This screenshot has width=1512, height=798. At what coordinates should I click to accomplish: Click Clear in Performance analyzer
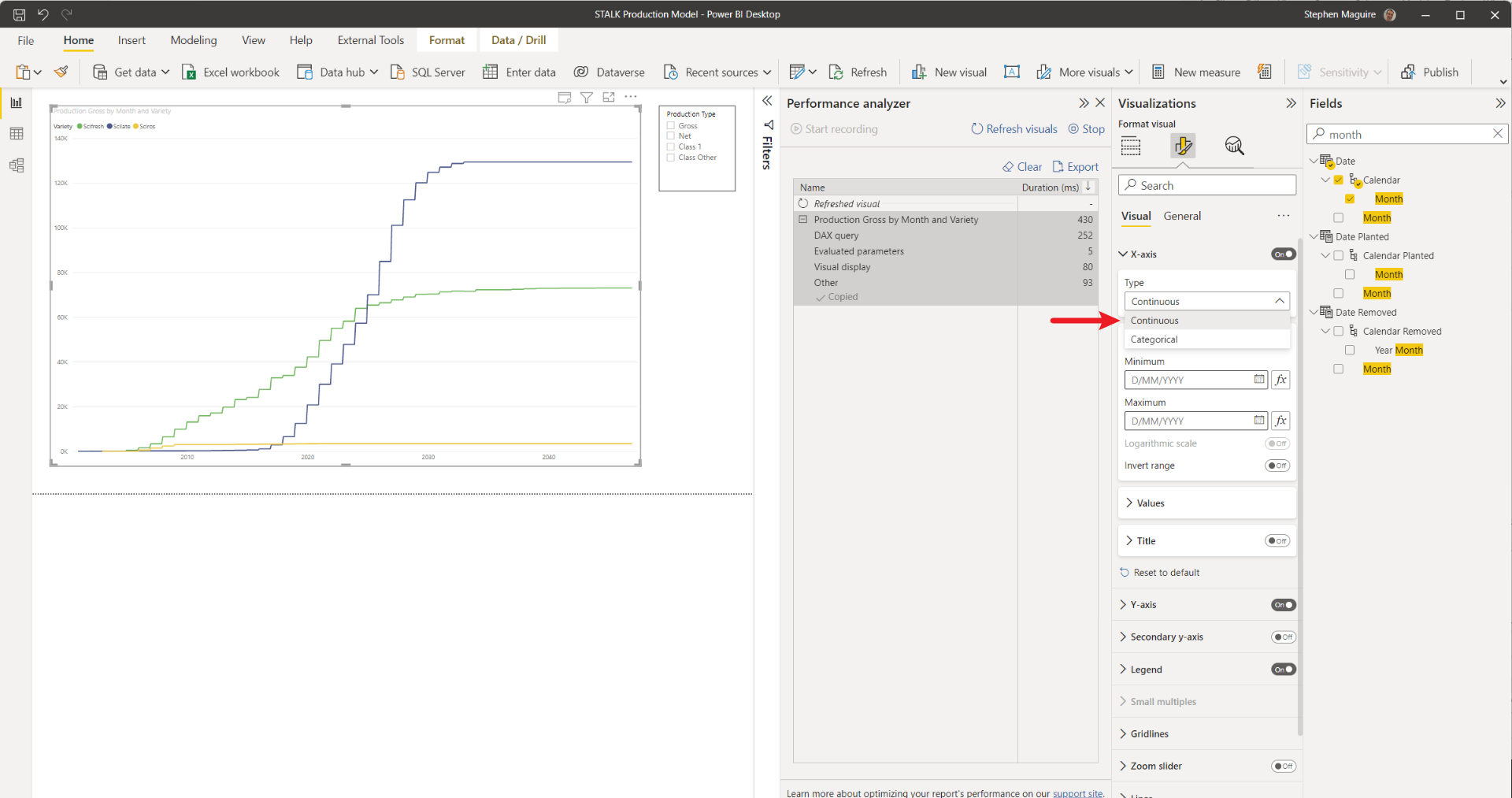(1021, 167)
